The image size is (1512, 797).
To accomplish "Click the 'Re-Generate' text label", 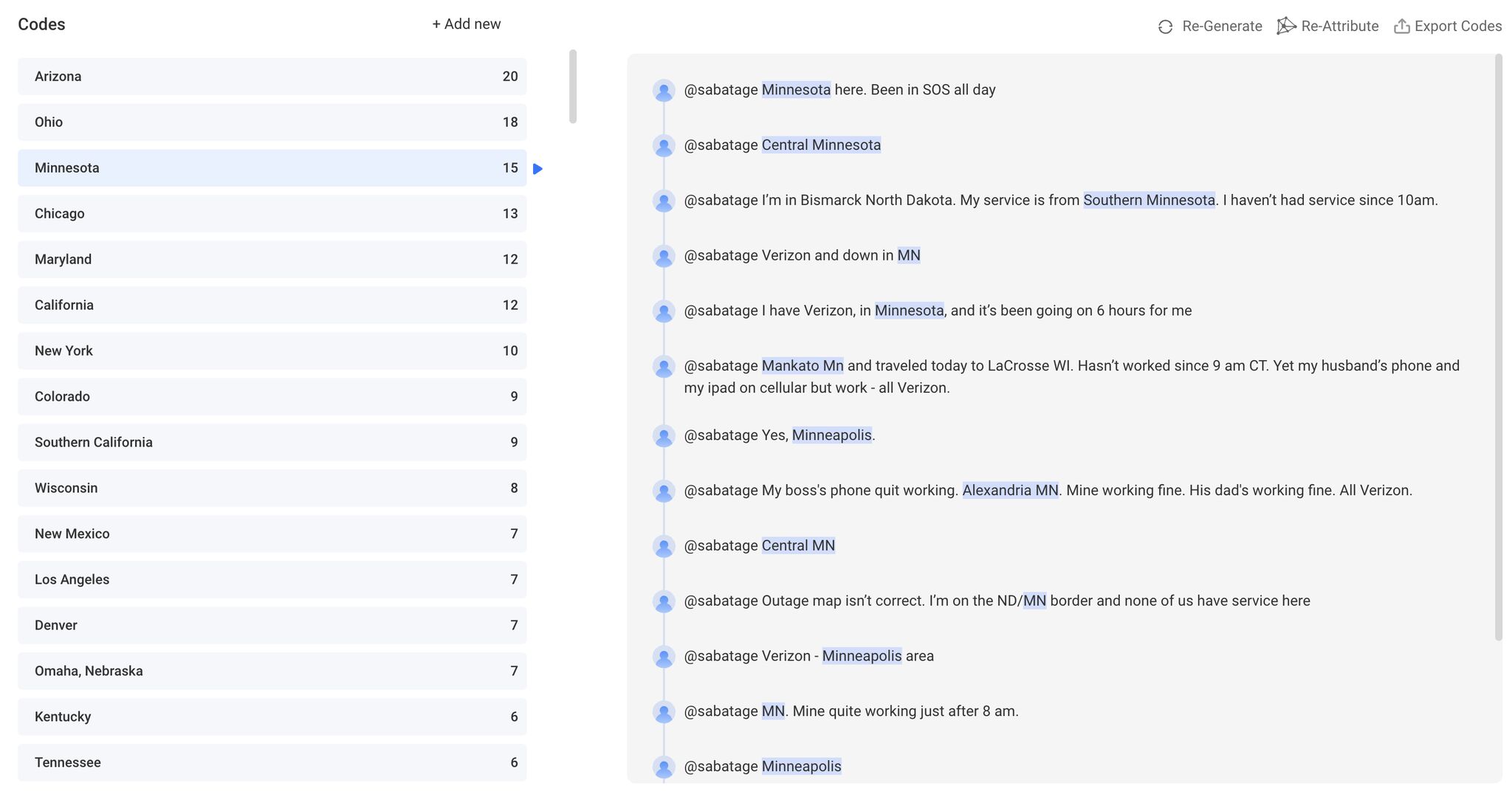I will 1223,26.
